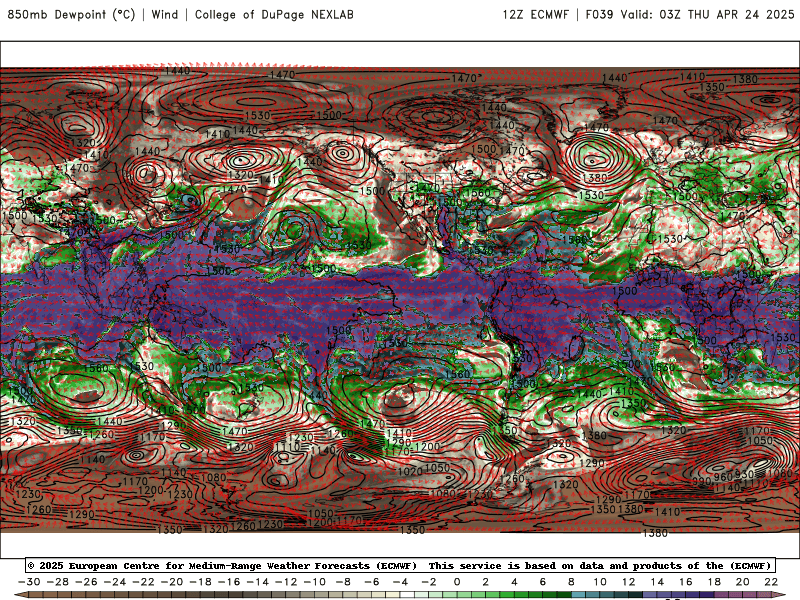Click the 8 label on color scale
The height and width of the screenshot is (600, 800).
(571, 582)
